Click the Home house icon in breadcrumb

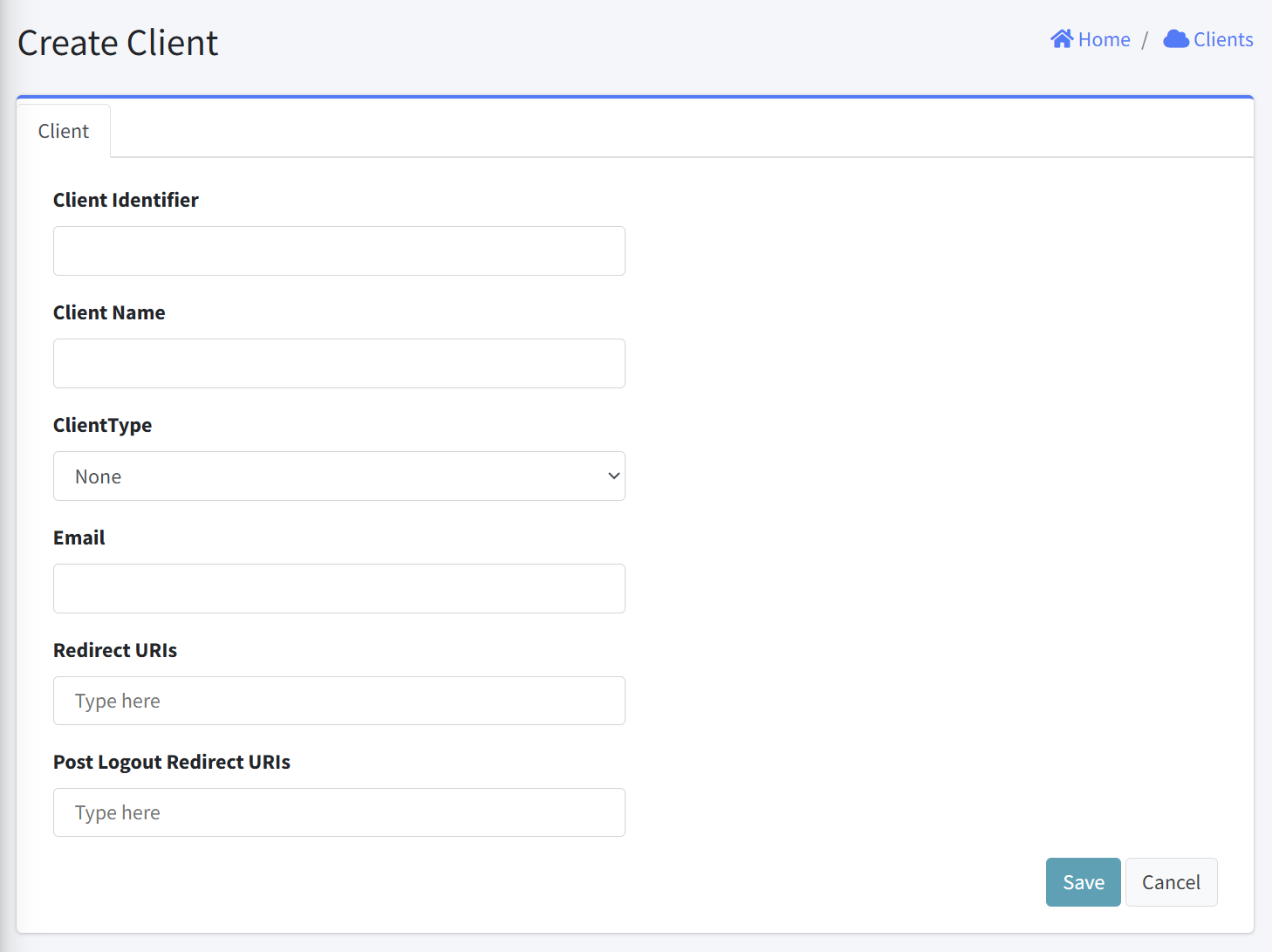(x=1062, y=39)
